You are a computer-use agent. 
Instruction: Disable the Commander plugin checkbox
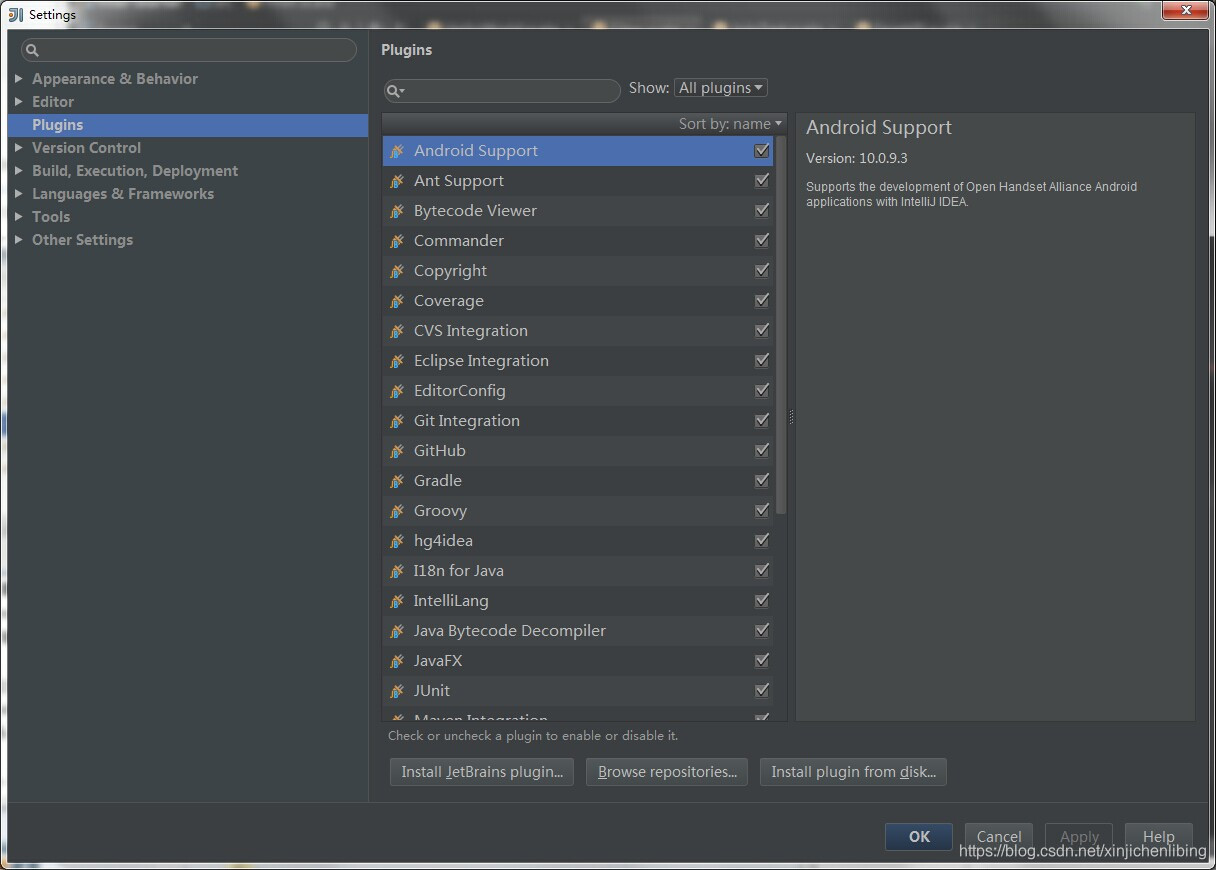coord(762,241)
